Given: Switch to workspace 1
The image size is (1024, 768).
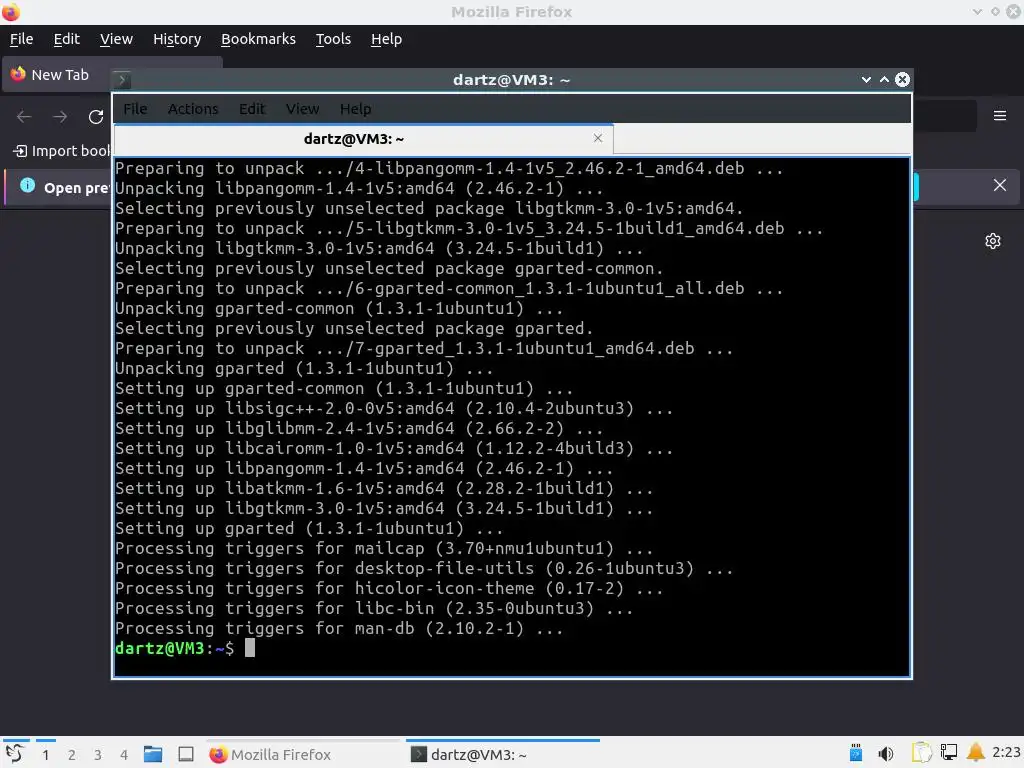Looking at the screenshot, I should [x=46, y=755].
